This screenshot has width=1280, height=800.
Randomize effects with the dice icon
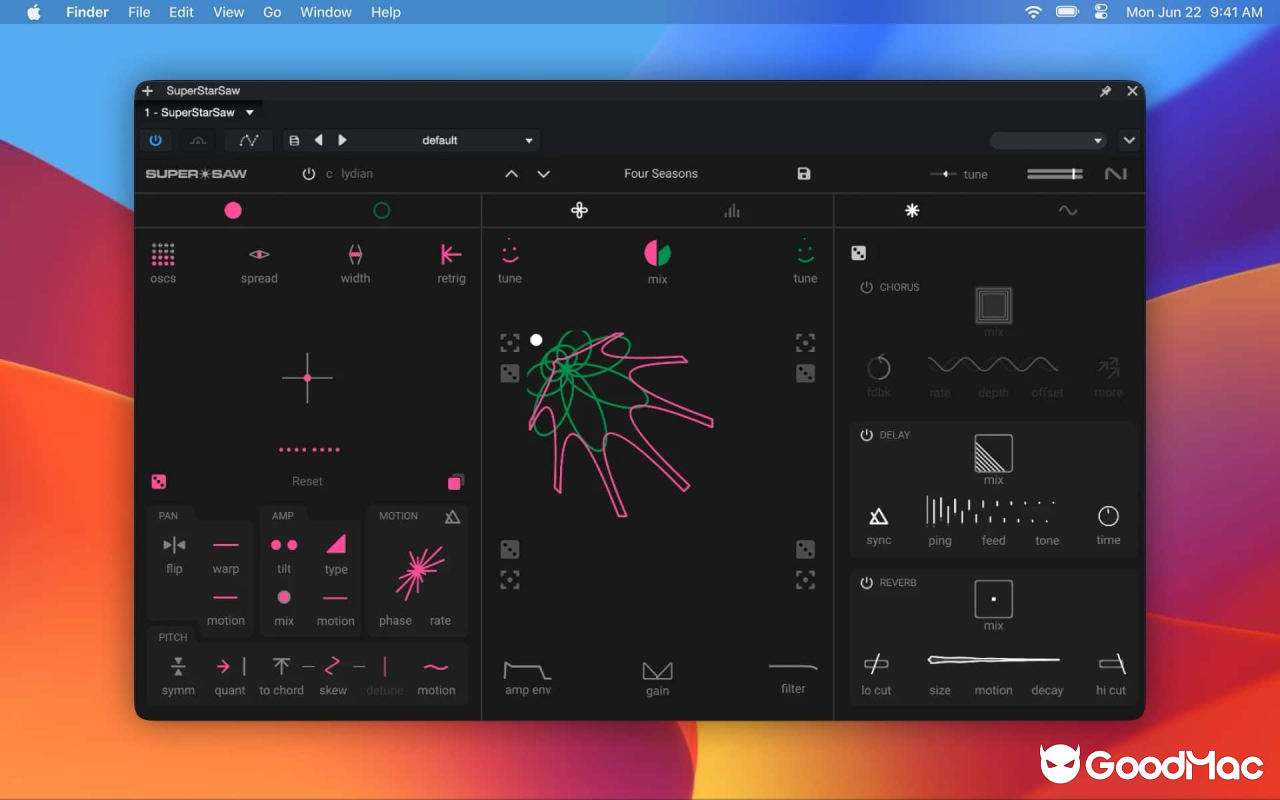858,254
